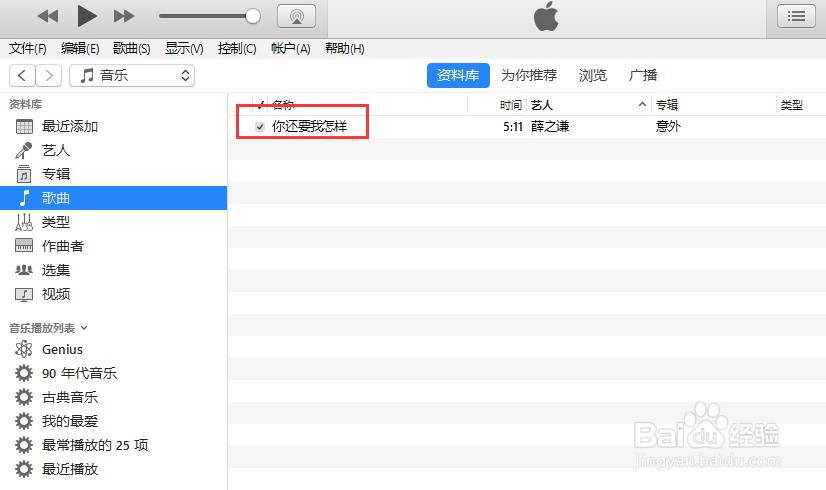The height and width of the screenshot is (490, 826).
Task: Open the 最近播放 smart playlist
Action: pos(113,469)
